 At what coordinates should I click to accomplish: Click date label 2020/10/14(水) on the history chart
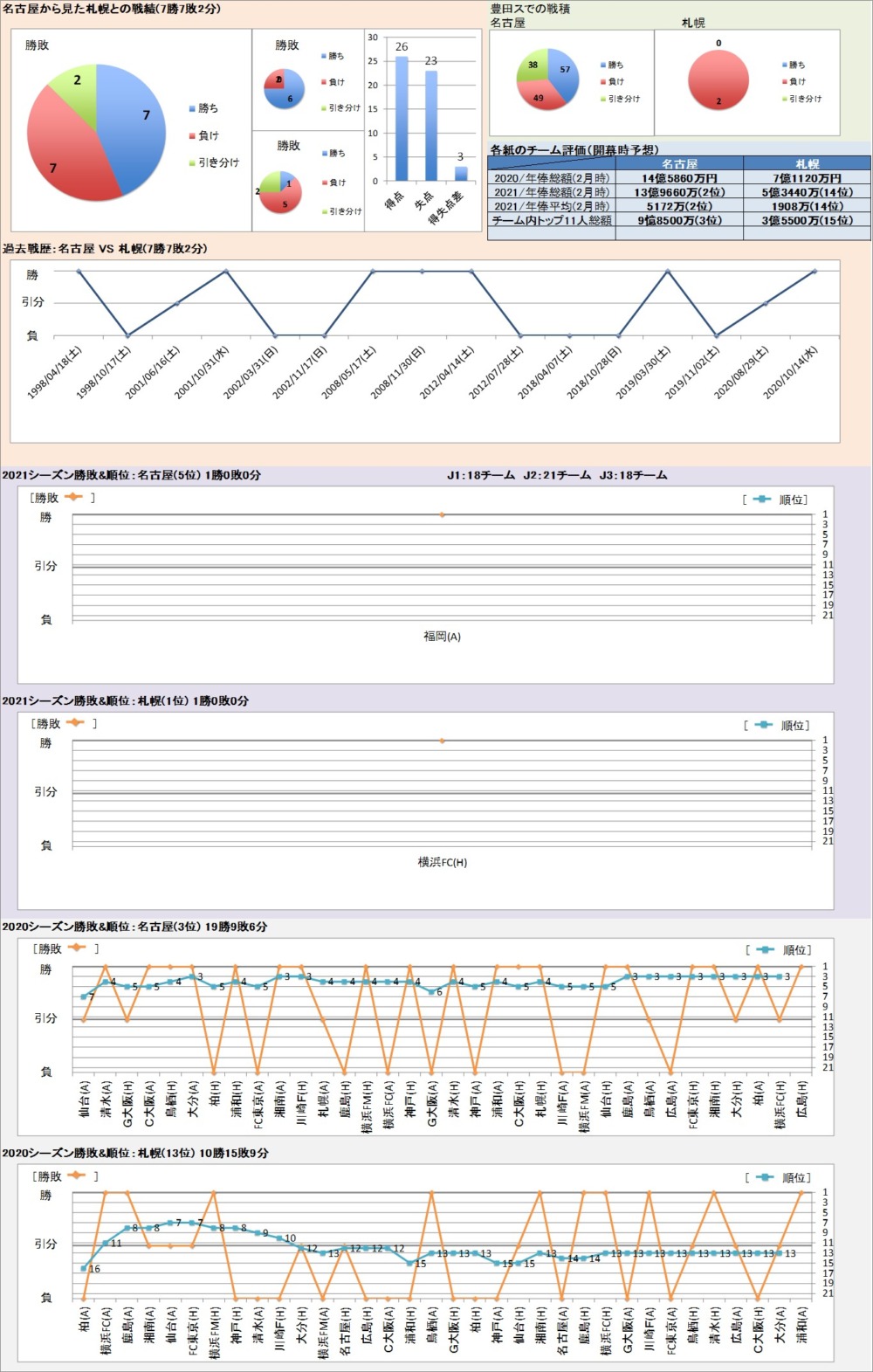tap(791, 373)
